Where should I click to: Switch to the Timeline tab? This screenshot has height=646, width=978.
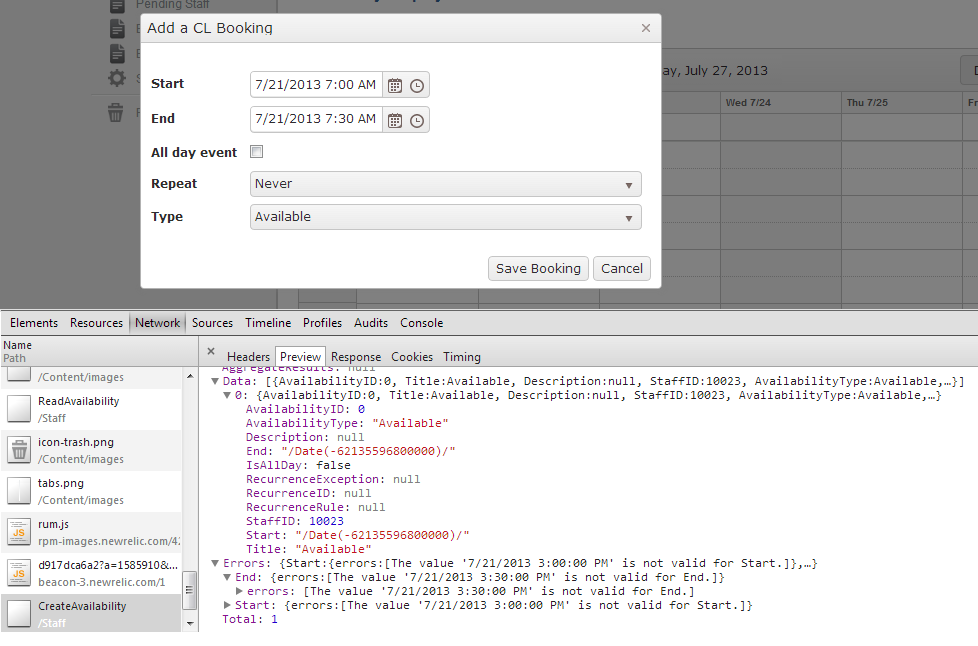[x=268, y=323]
